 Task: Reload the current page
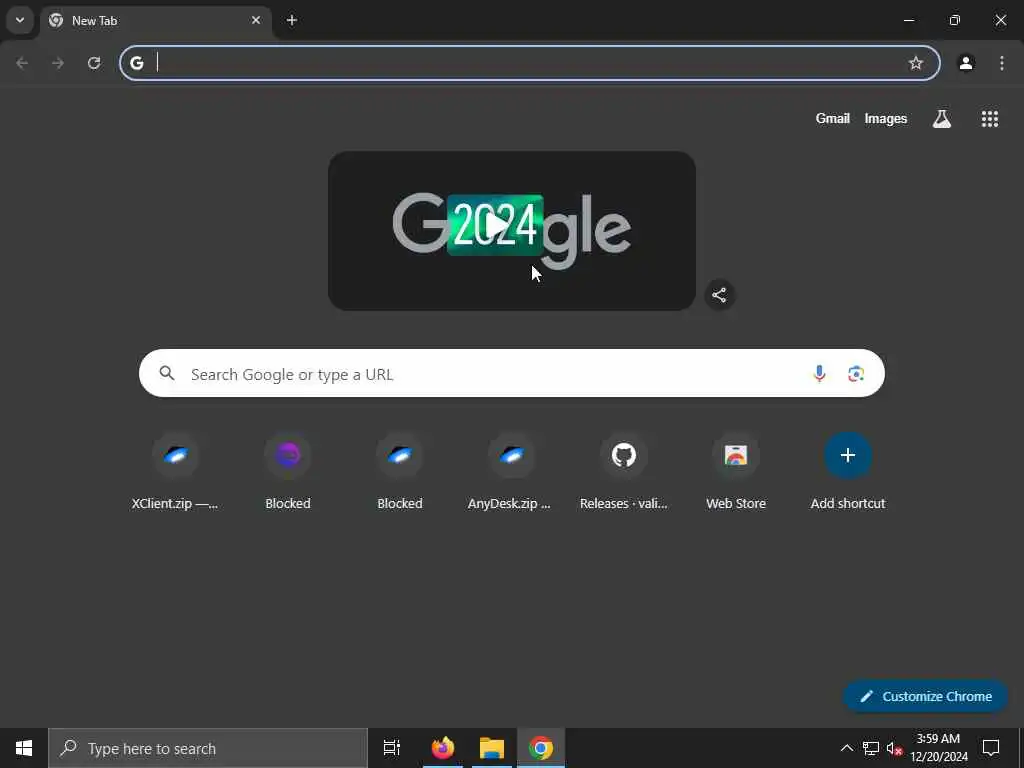tap(94, 63)
